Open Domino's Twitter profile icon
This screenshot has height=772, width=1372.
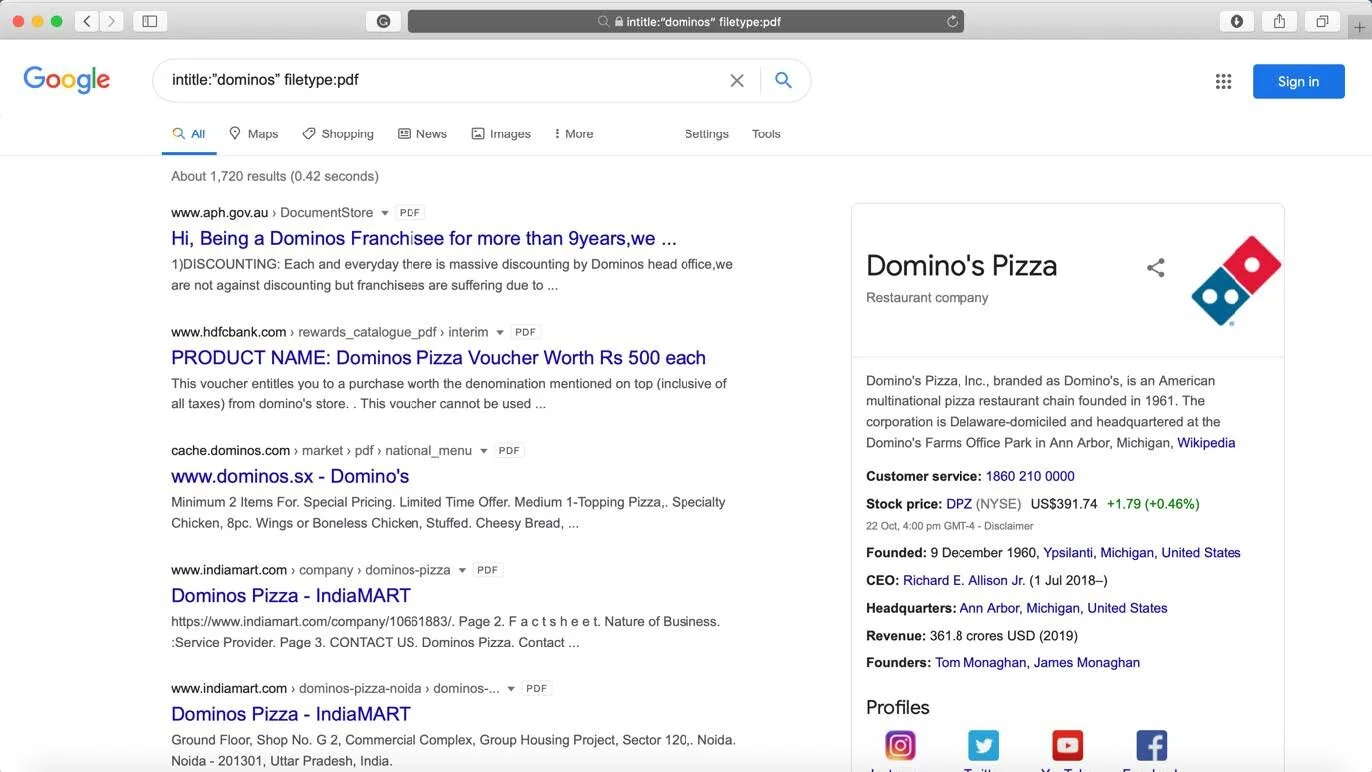tap(983, 745)
